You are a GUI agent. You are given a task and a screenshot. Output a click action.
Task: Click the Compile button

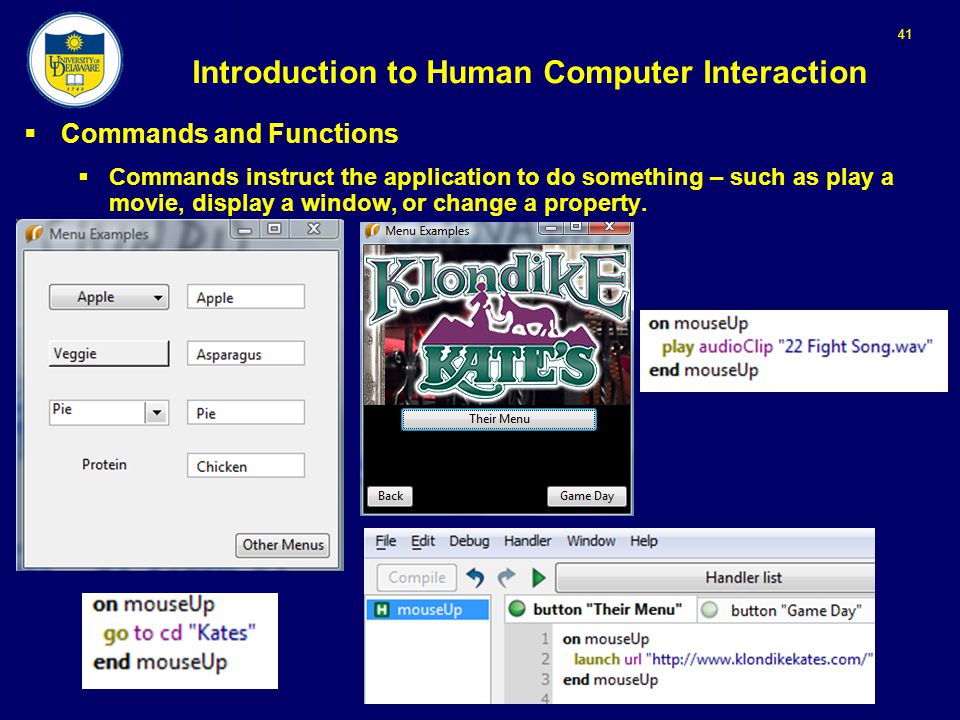tap(416, 577)
